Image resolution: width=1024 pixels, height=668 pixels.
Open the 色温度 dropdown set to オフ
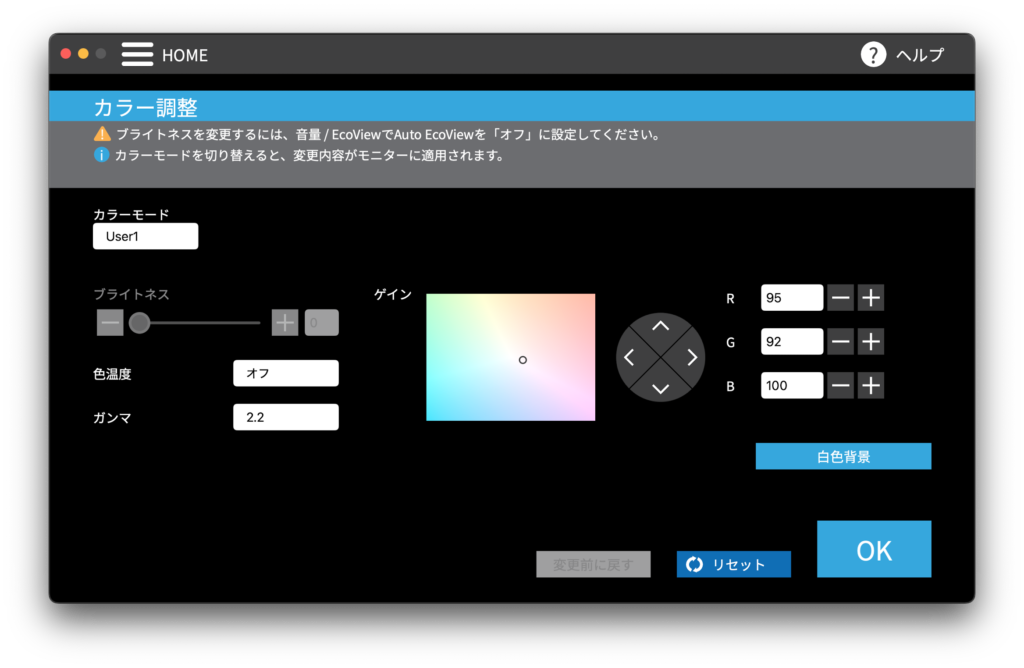(x=285, y=373)
